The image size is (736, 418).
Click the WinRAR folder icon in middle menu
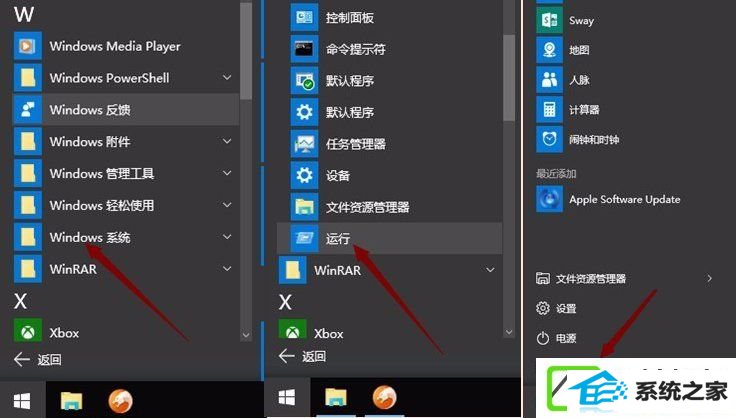292,270
